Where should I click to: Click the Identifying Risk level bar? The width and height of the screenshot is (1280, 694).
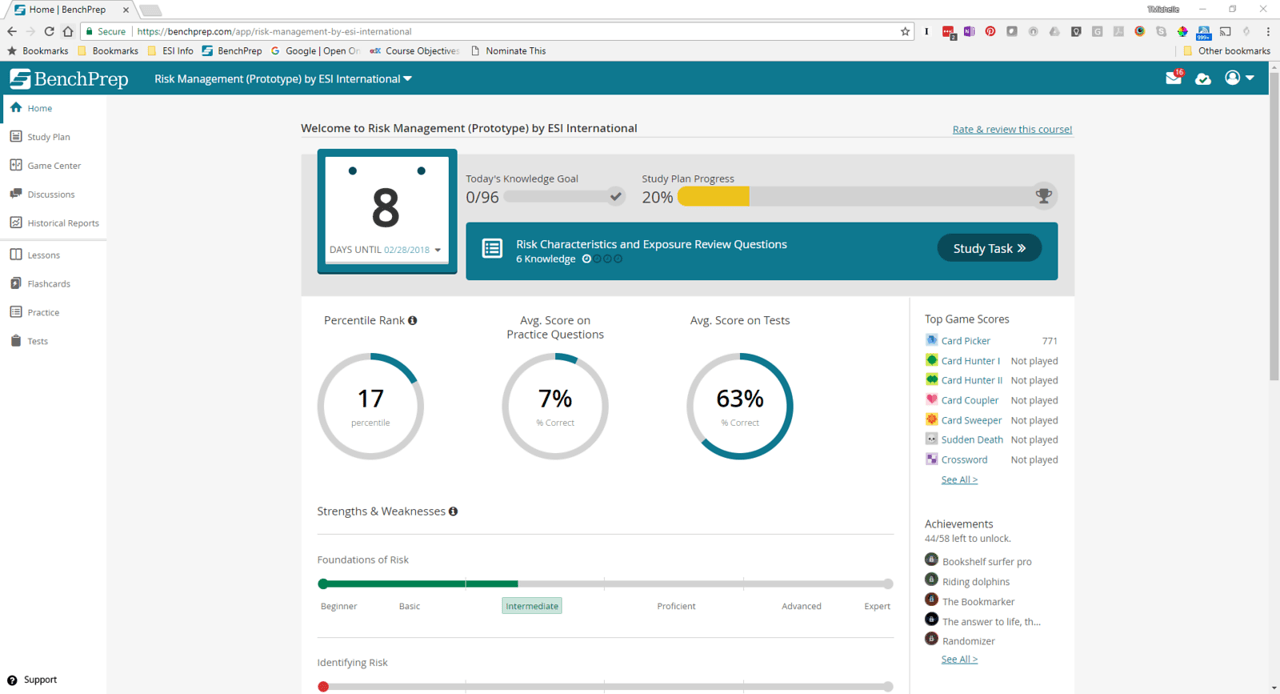tap(605, 687)
